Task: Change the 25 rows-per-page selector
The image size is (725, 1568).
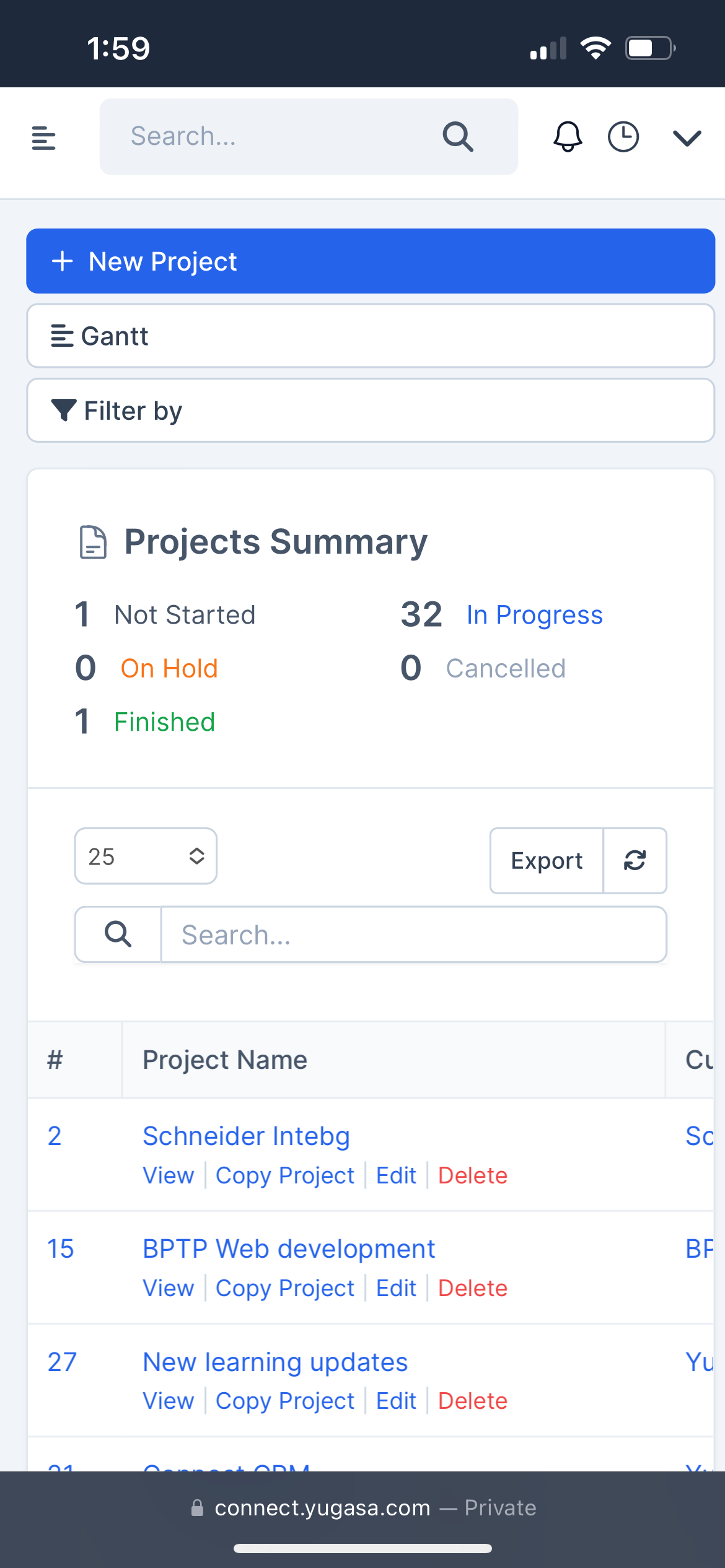Action: pyautogui.click(x=146, y=856)
